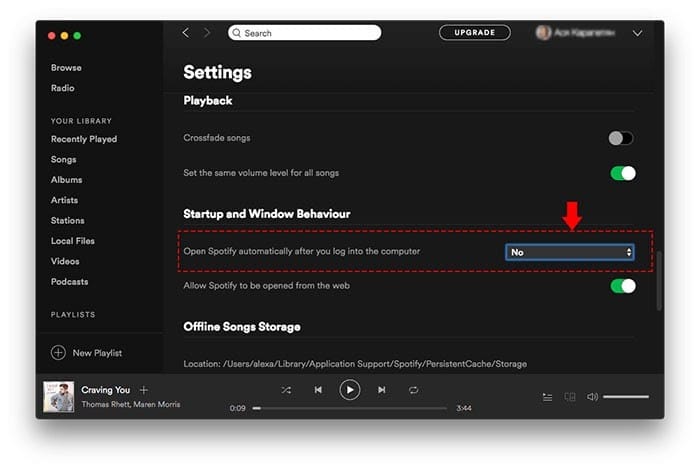Toggle Crossfade songs switch
This screenshot has width=700, height=470.
[621, 138]
